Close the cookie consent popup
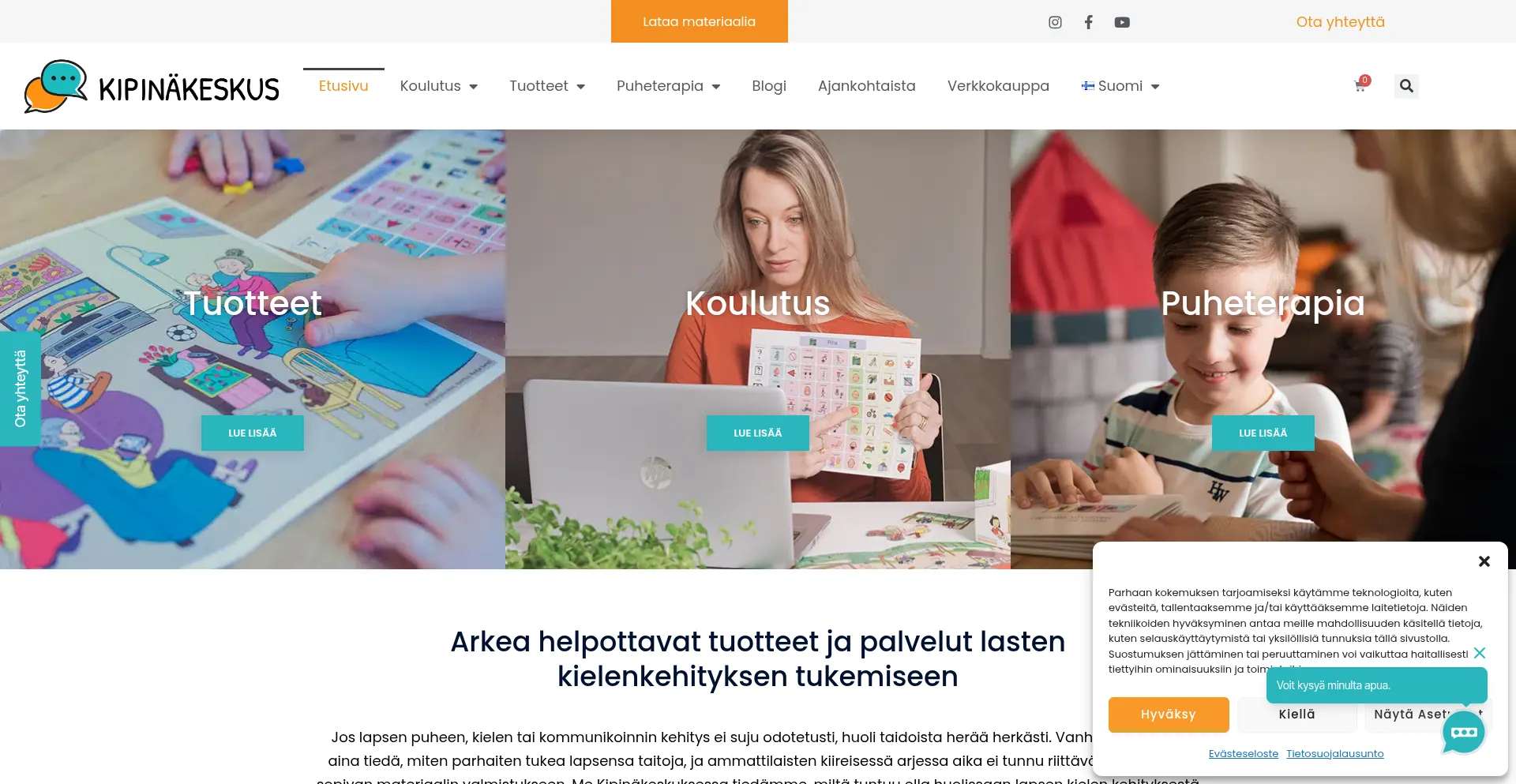Viewport: 1516px width, 784px height. pyautogui.click(x=1484, y=561)
